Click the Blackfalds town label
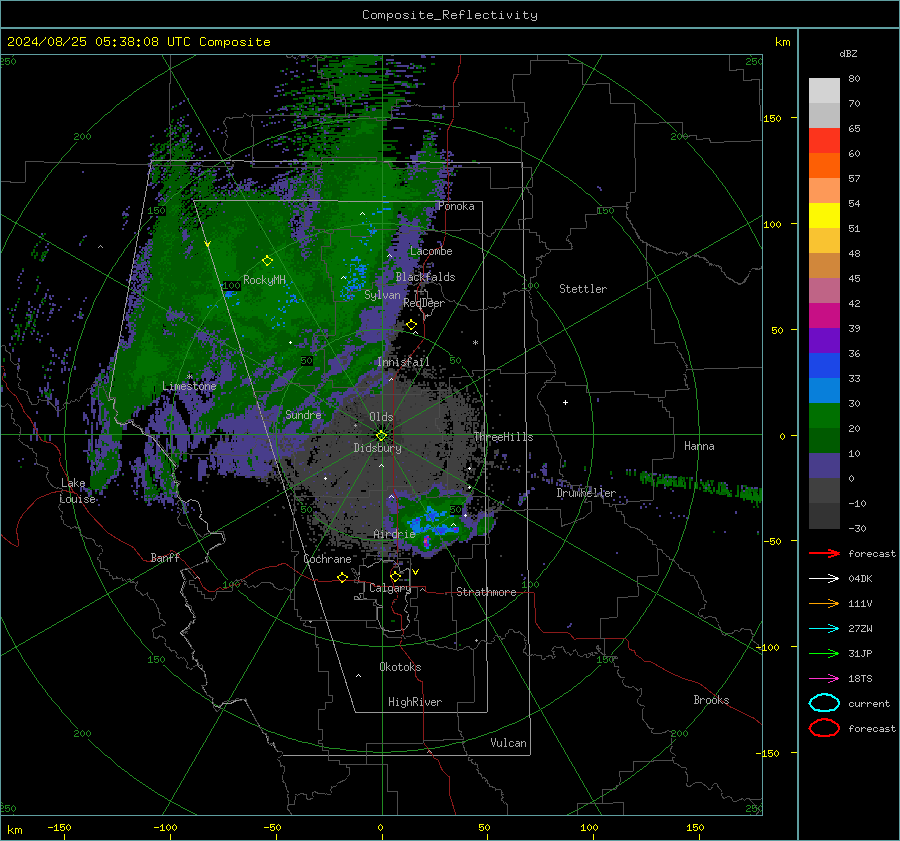Screen dimensions: 900x841 (425, 277)
